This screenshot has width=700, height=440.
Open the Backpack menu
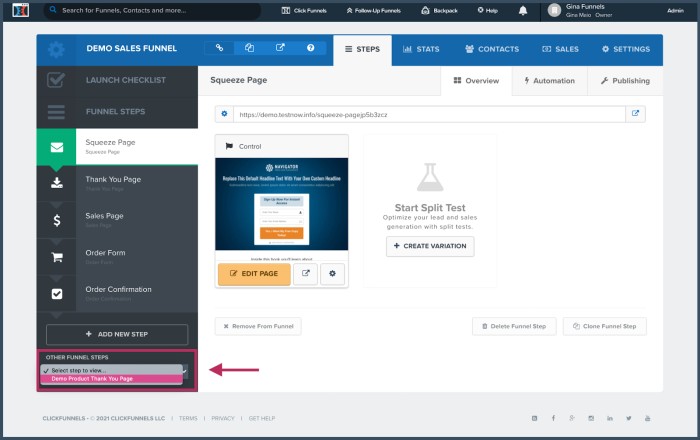tap(439, 10)
